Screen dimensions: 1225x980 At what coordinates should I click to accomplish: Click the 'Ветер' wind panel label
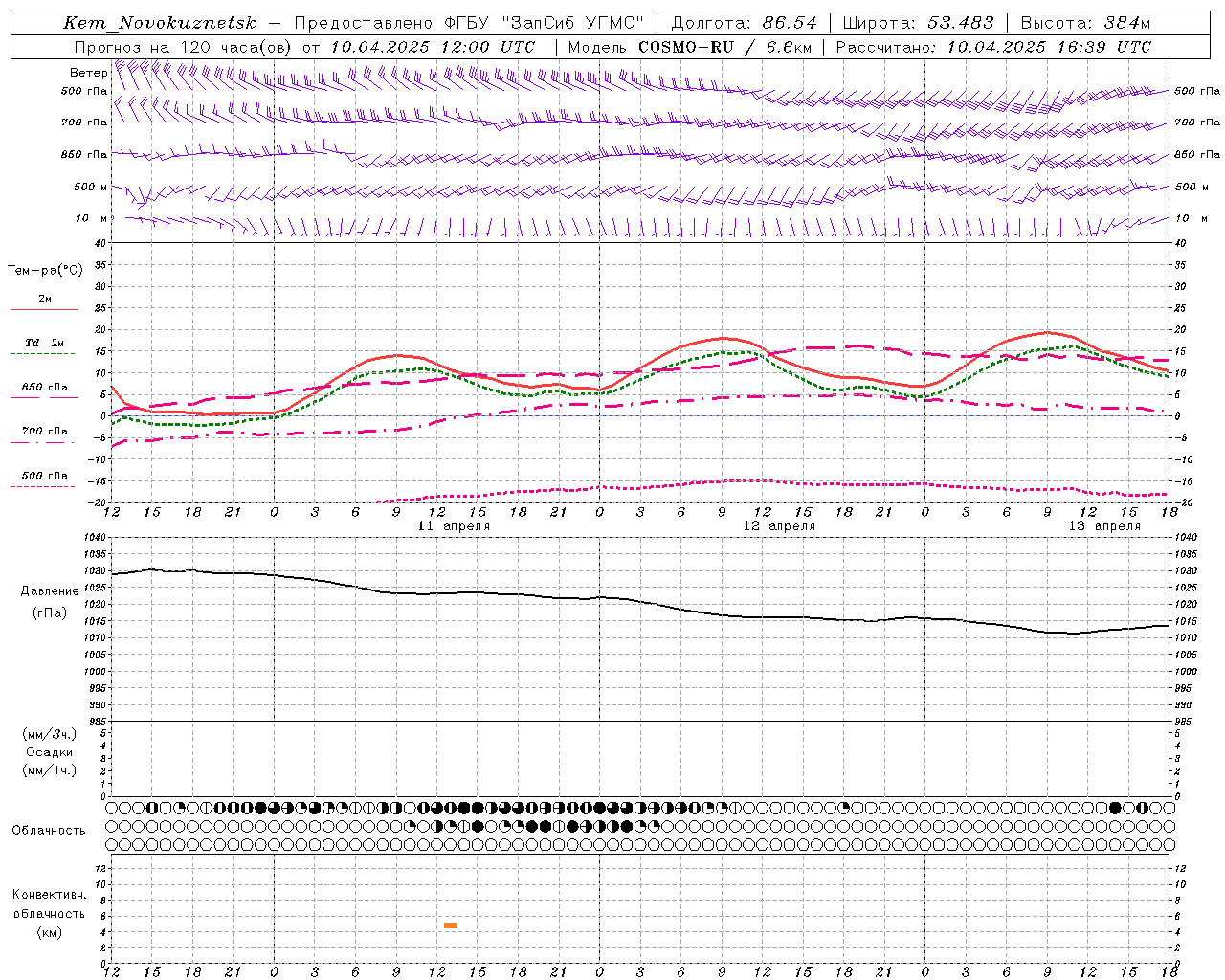[x=88, y=73]
